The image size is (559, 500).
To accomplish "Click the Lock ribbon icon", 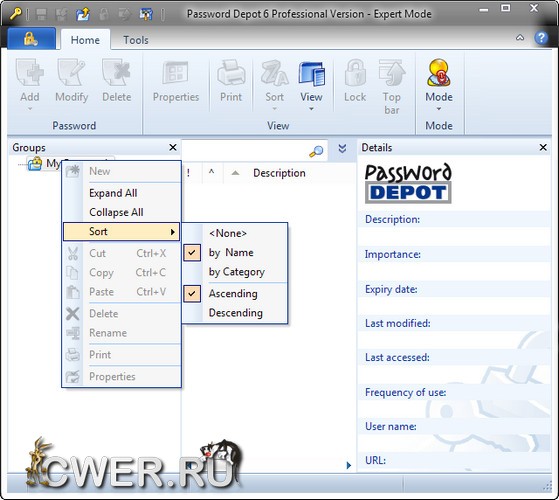I will pos(355,72).
